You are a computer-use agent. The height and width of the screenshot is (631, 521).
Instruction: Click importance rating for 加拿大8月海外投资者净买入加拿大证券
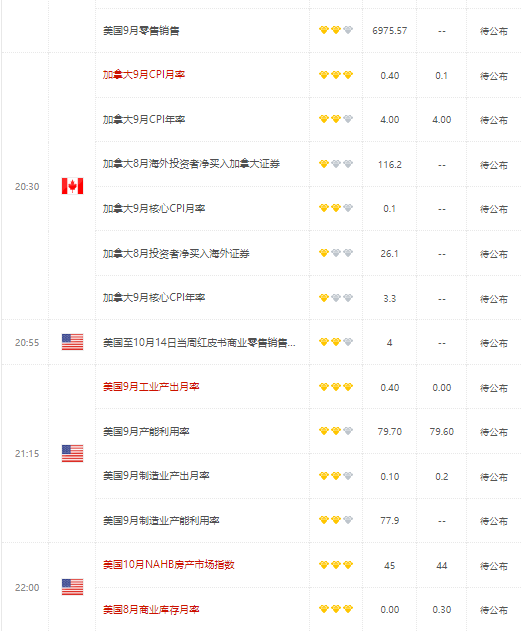336,164
